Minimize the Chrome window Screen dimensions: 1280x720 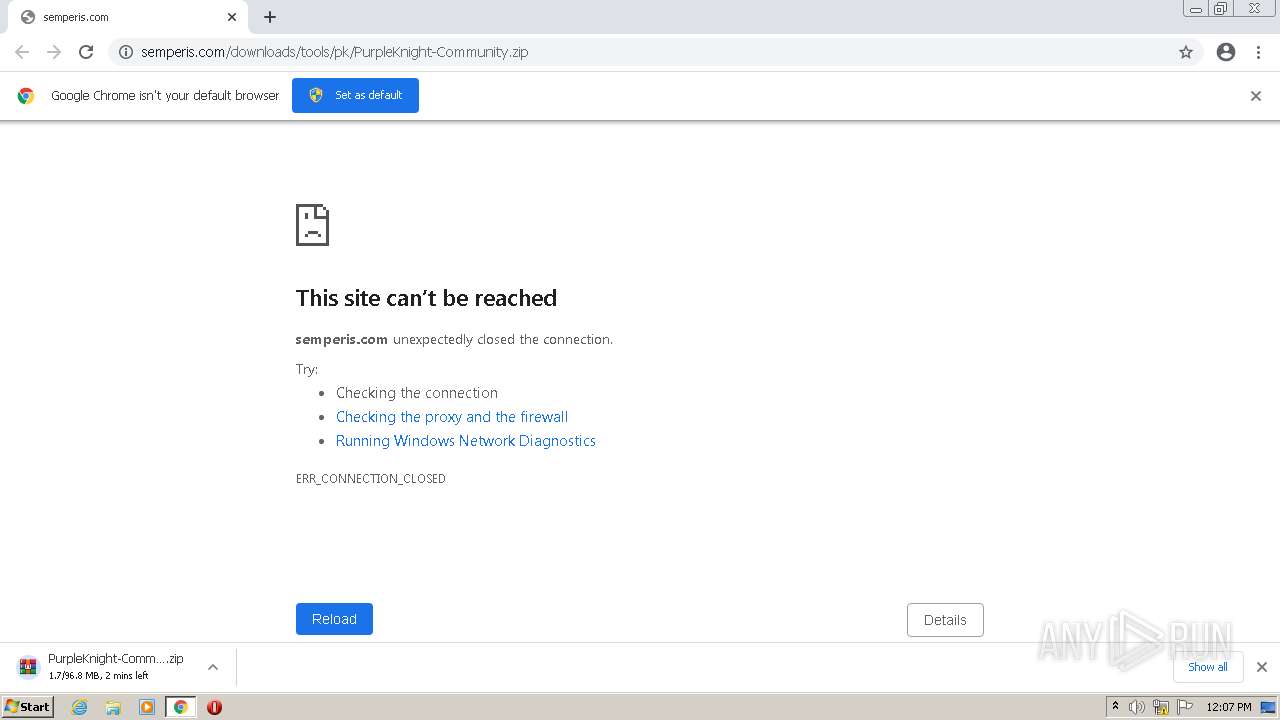click(x=1196, y=9)
